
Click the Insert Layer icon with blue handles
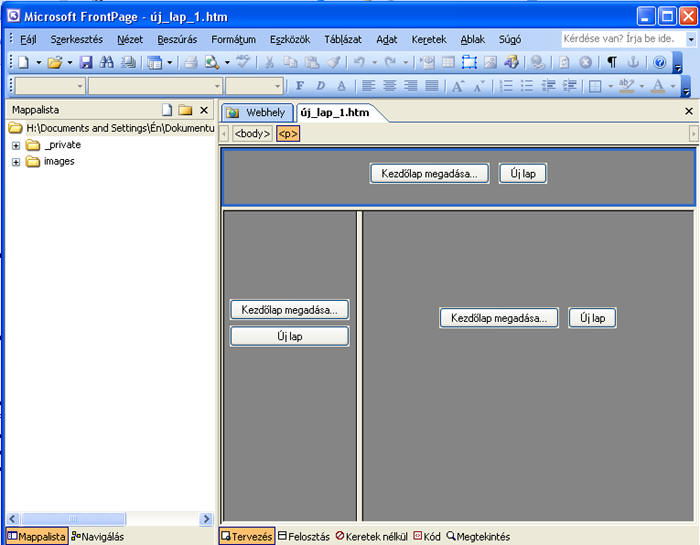pyautogui.click(x=469, y=62)
